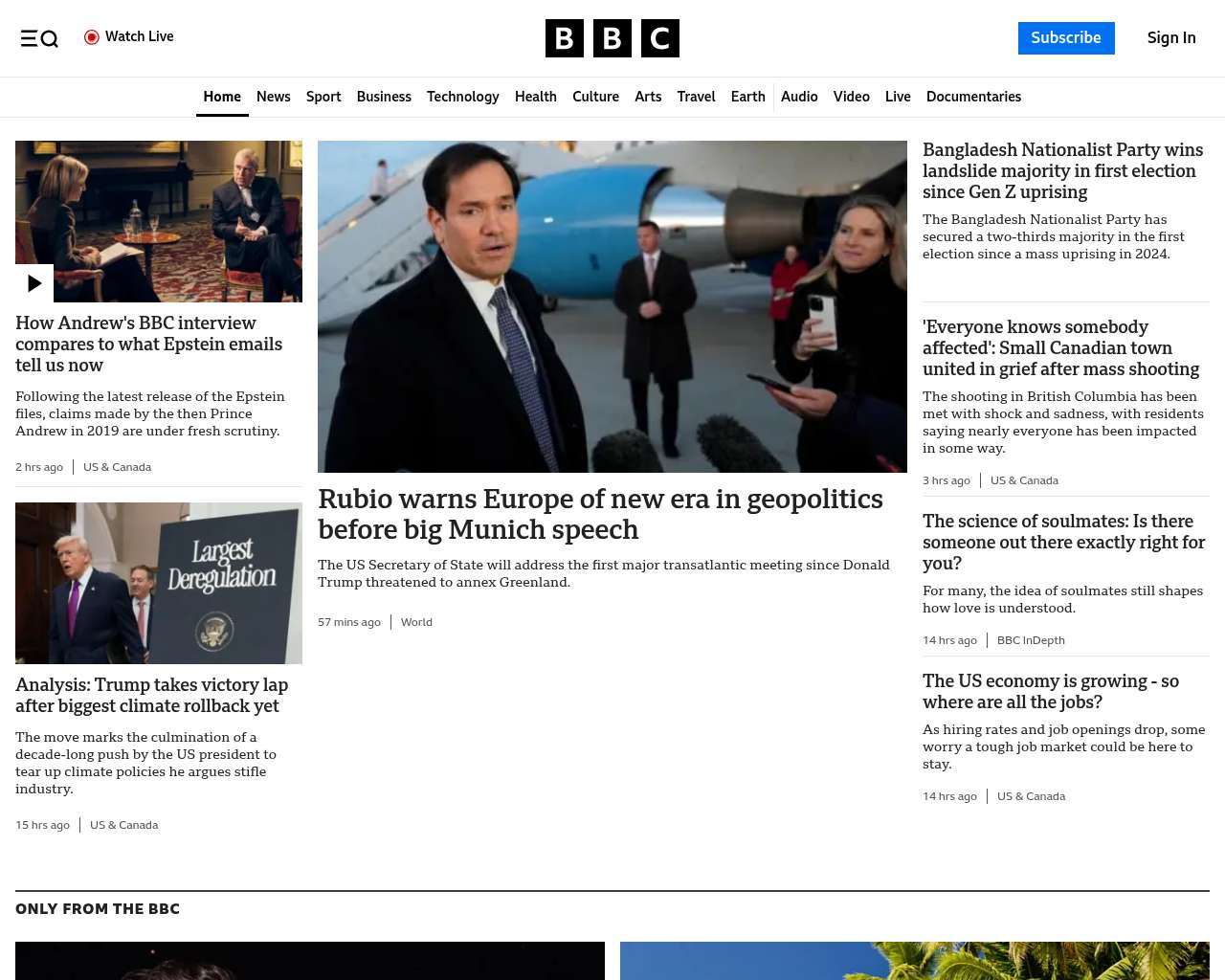The height and width of the screenshot is (980, 1225).
Task: Select Documentaries in the navigation bar
Action: tap(973, 97)
